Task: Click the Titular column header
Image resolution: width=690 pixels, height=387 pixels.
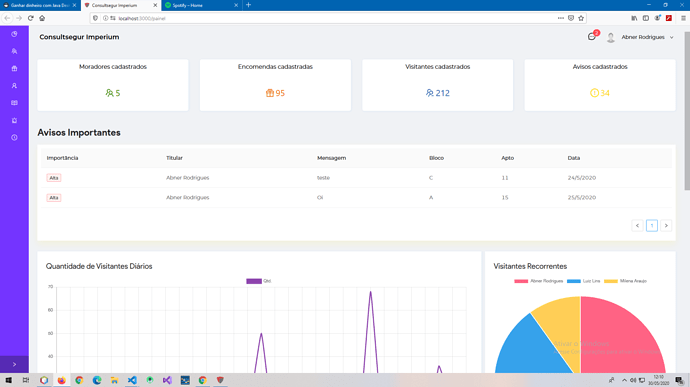Action: pos(174,158)
